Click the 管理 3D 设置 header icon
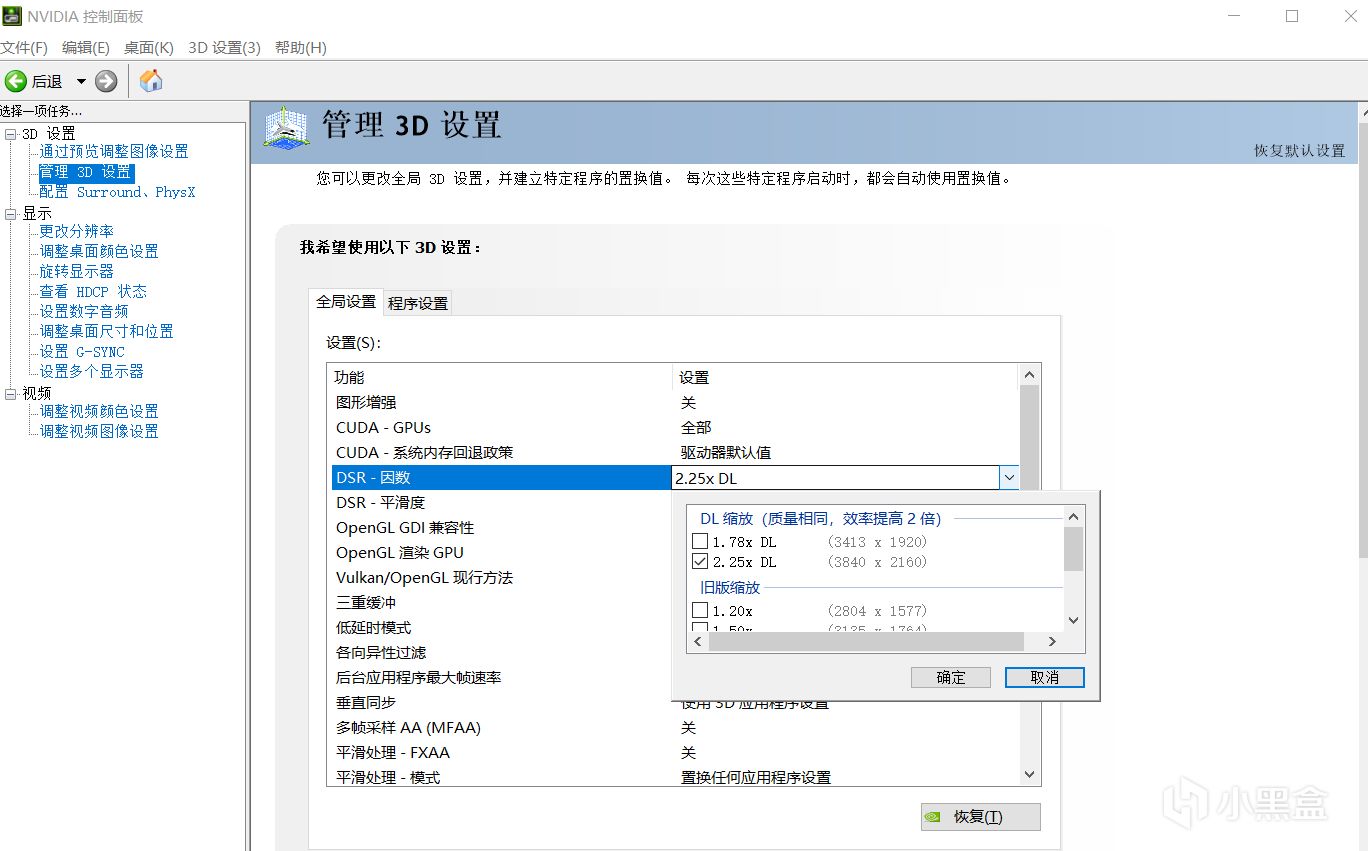 [286, 129]
